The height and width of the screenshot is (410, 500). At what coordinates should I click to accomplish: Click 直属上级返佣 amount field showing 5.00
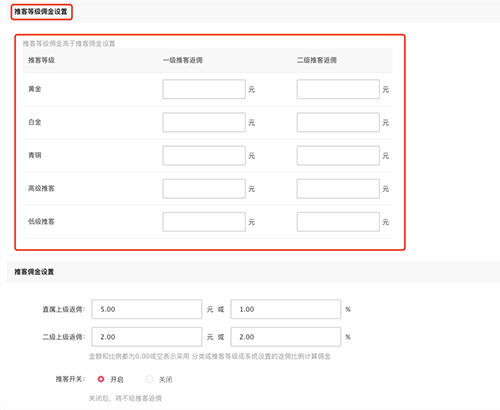coord(147,309)
